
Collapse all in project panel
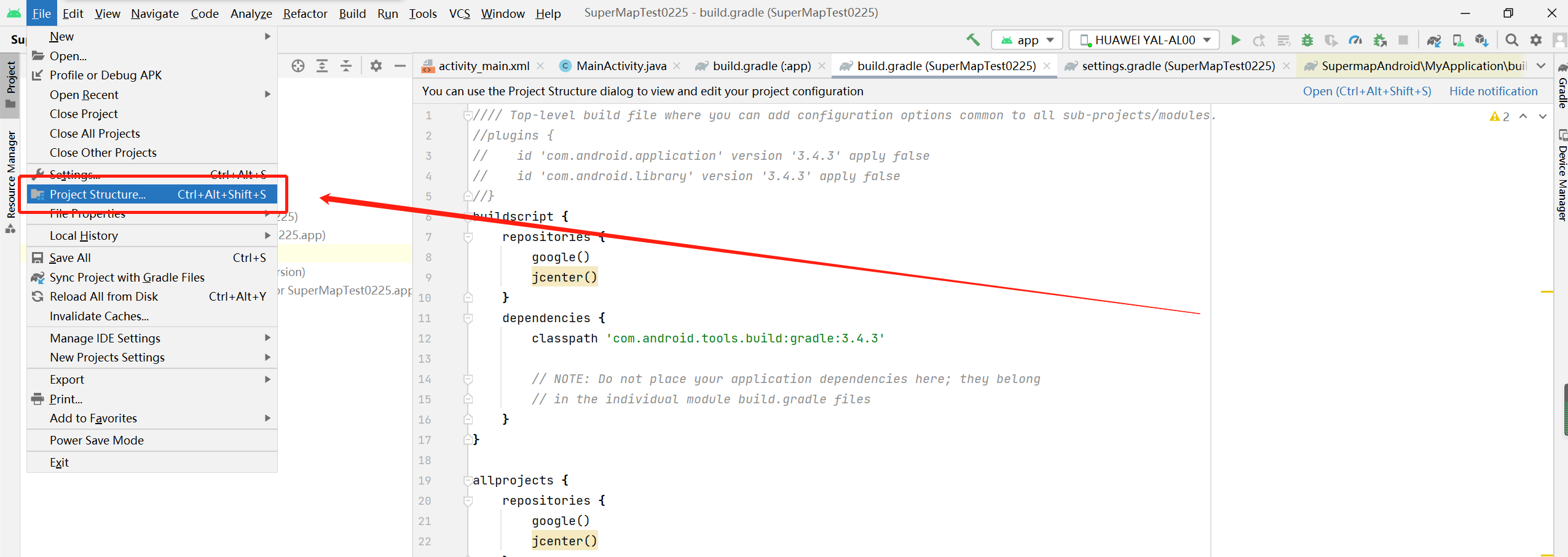(346, 66)
